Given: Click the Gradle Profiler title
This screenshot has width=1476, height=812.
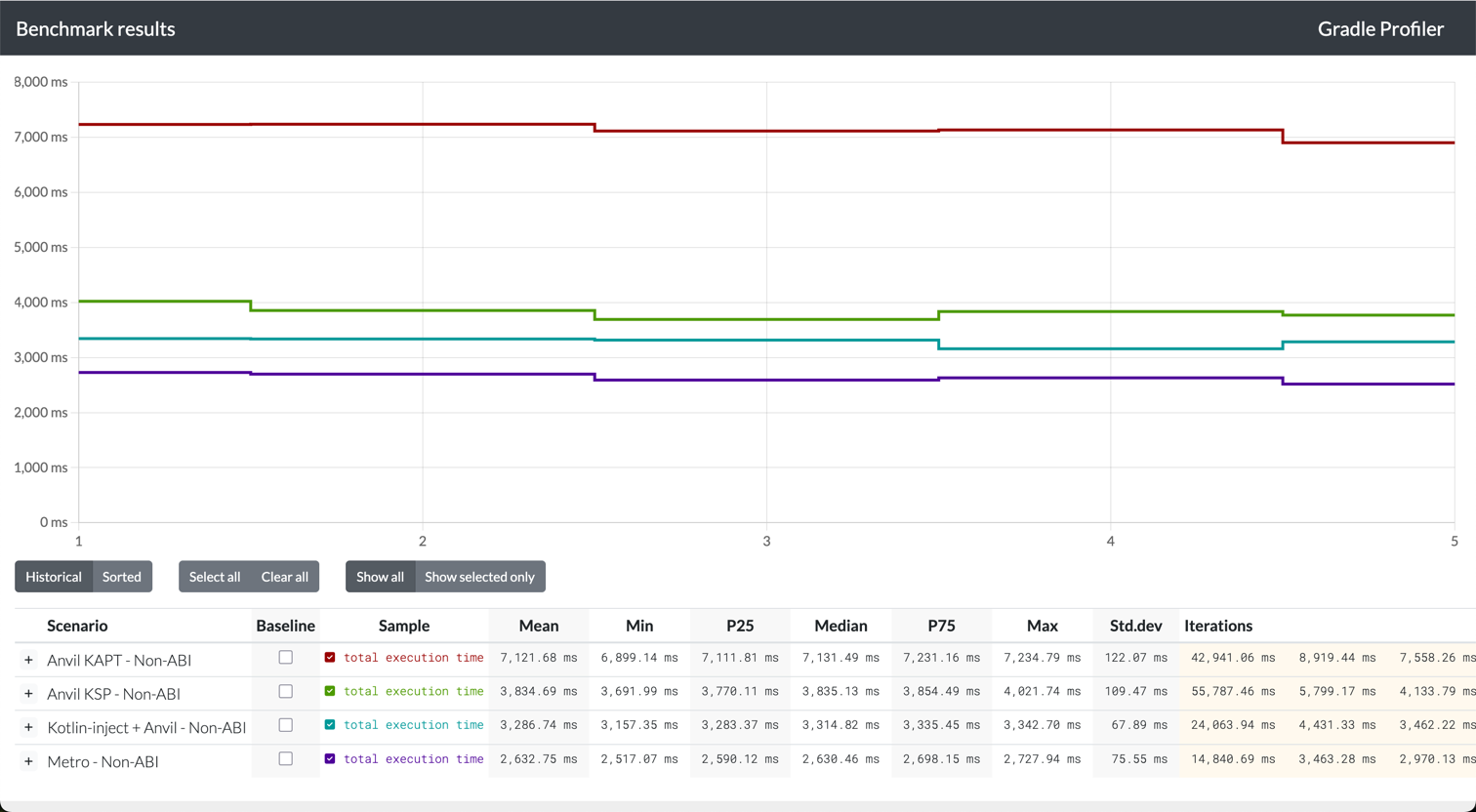Looking at the screenshot, I should (x=1379, y=28).
